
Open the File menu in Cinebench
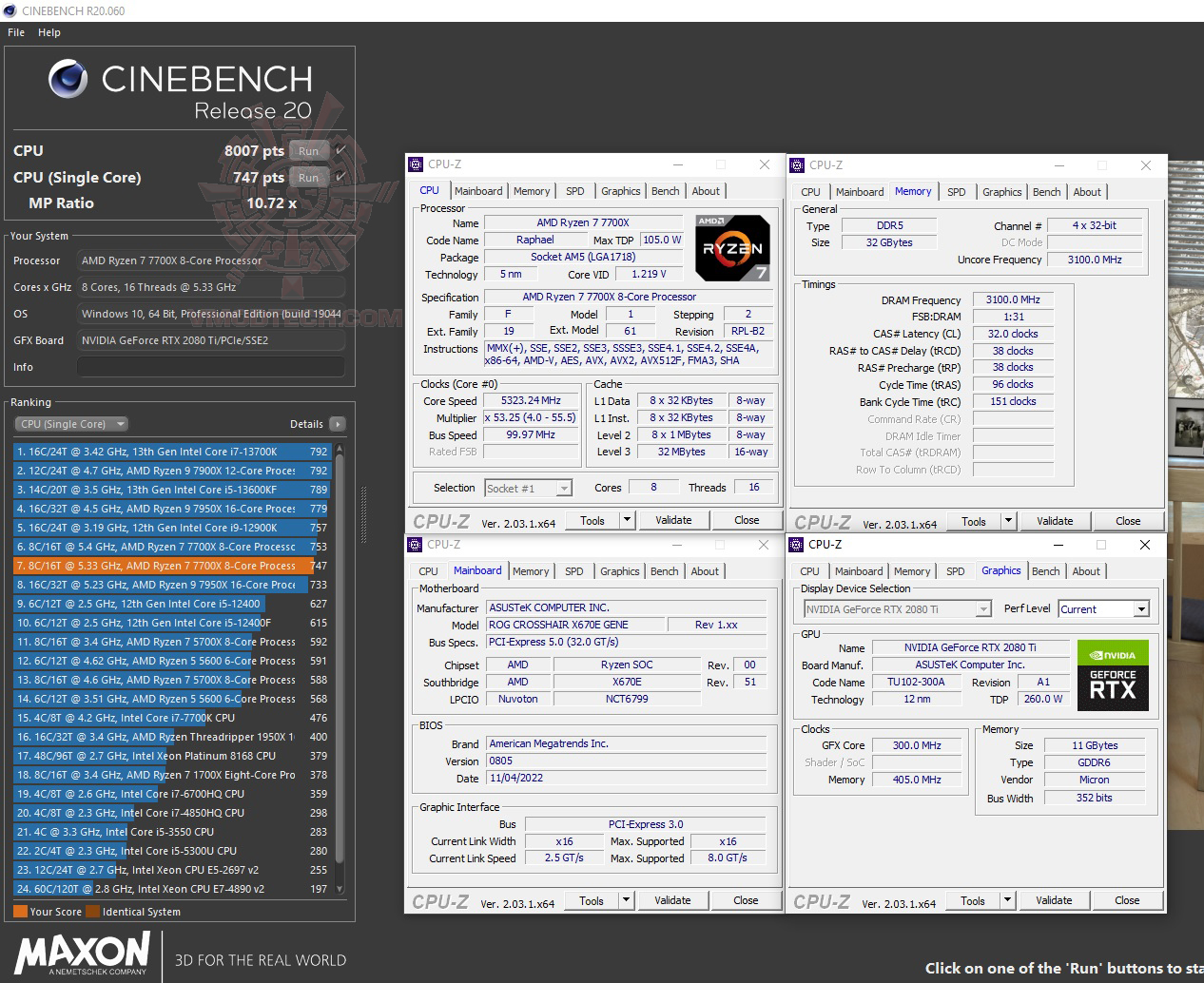(x=15, y=31)
